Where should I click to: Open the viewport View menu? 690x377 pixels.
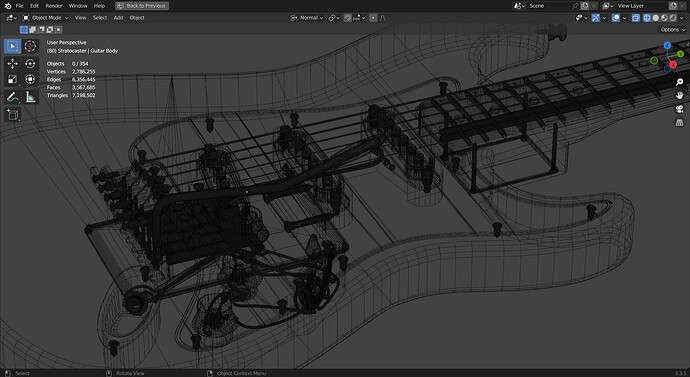(x=81, y=18)
